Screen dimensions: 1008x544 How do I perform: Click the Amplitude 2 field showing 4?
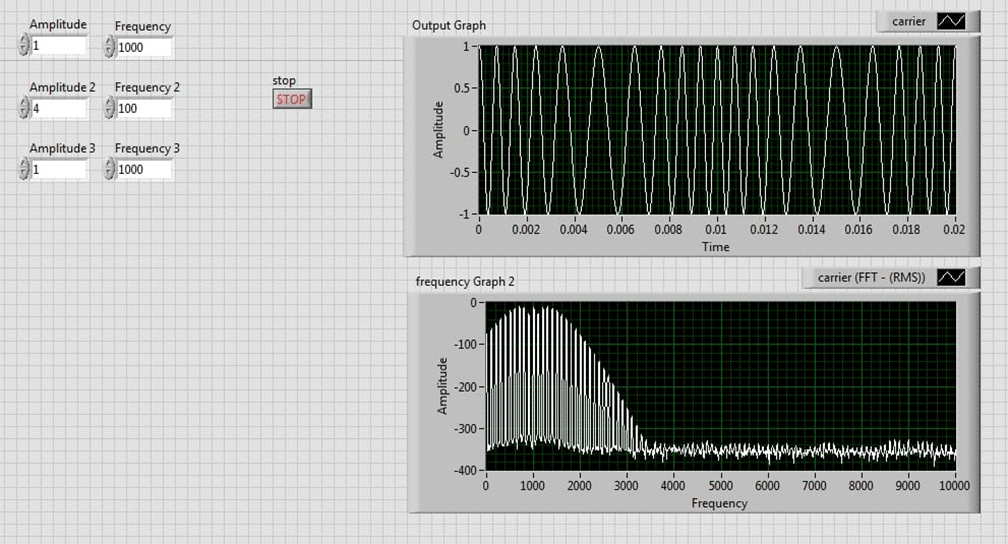(x=59, y=108)
